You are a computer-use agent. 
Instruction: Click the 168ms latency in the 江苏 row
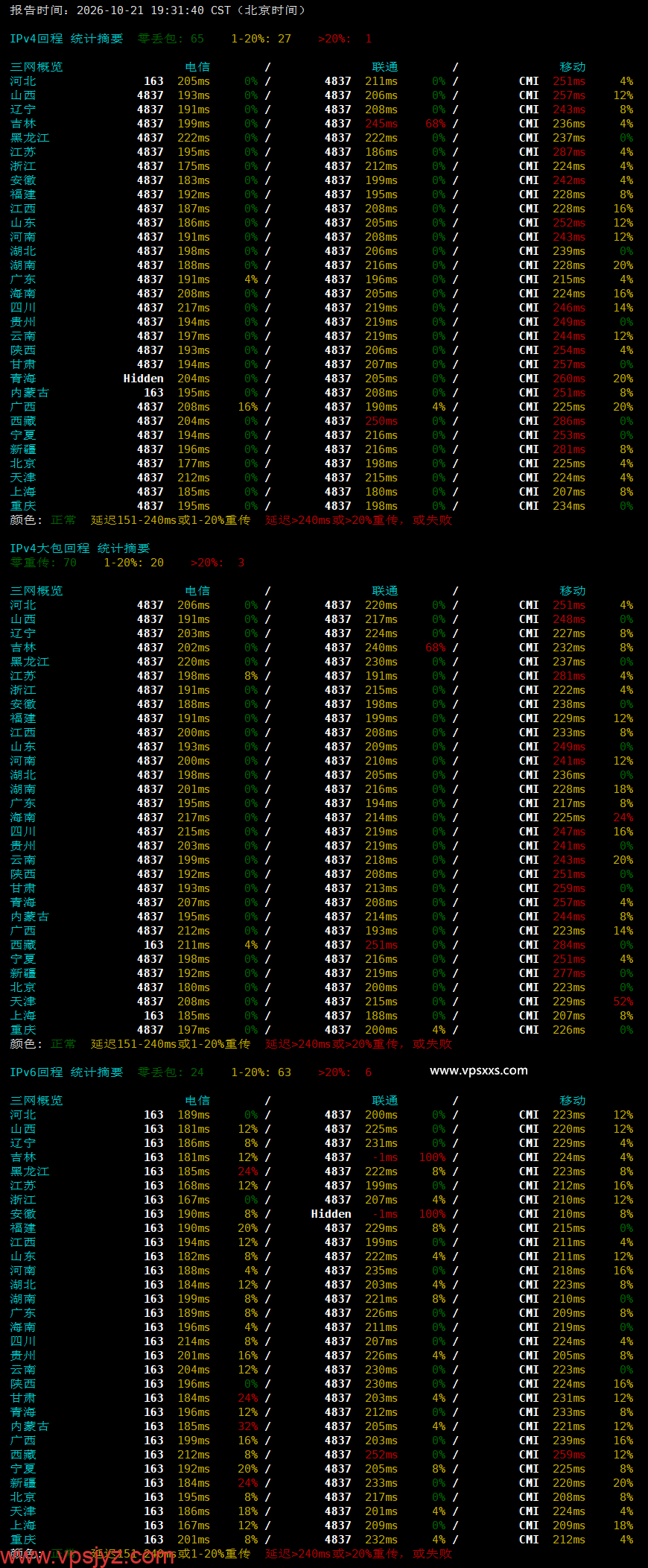coord(194,1186)
